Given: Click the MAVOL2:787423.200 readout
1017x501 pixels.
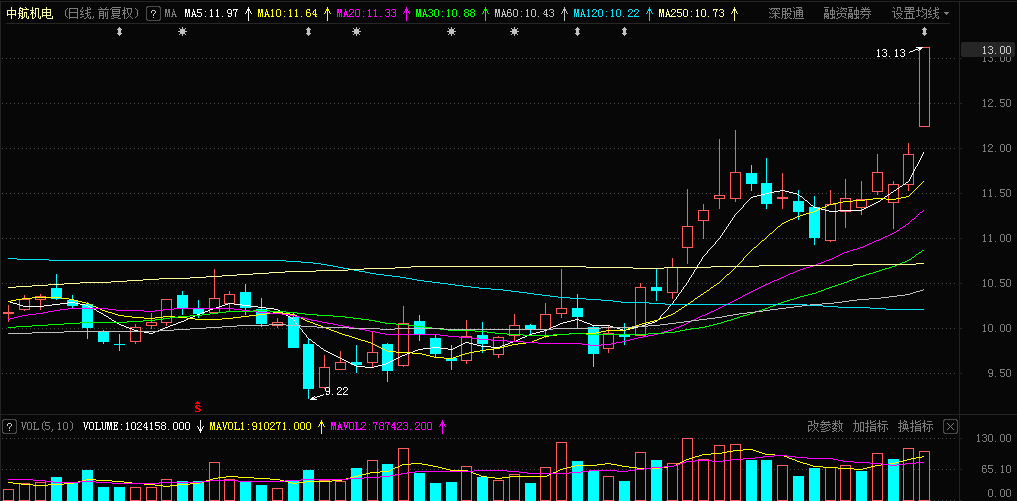Looking at the screenshot, I should [382, 426].
